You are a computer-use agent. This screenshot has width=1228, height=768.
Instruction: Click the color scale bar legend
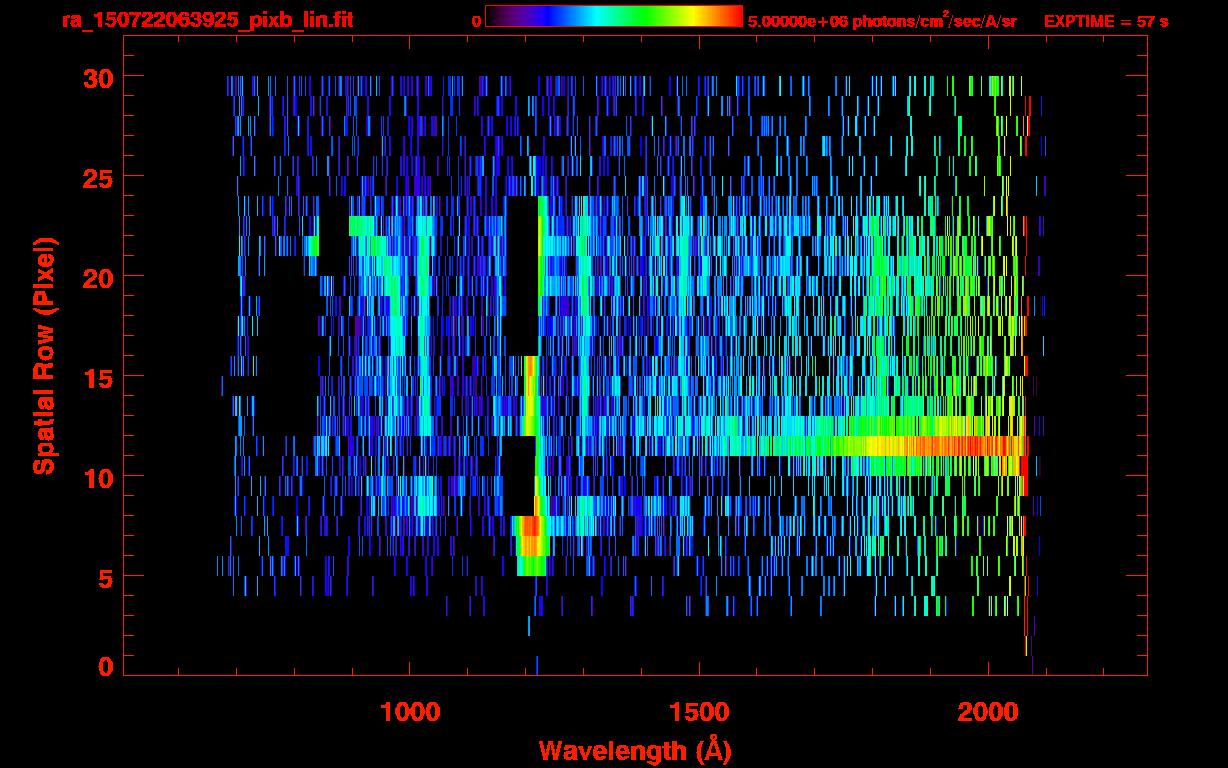tap(614, 16)
